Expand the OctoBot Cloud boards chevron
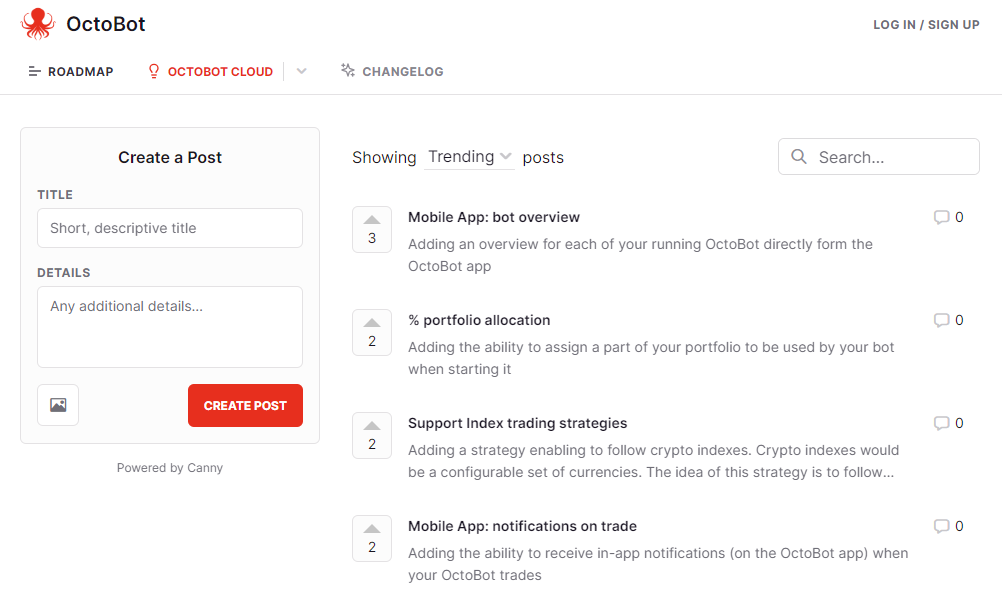Viewport: 1002px width, 597px height. pos(302,71)
